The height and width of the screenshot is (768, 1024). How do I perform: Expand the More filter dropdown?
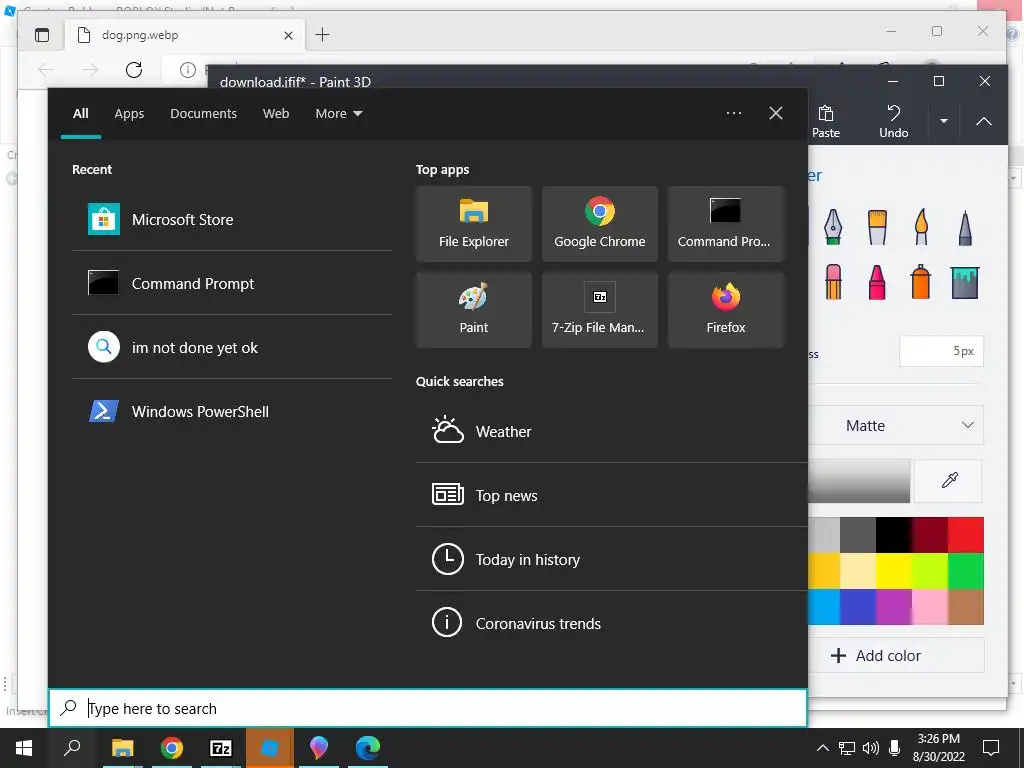338,114
